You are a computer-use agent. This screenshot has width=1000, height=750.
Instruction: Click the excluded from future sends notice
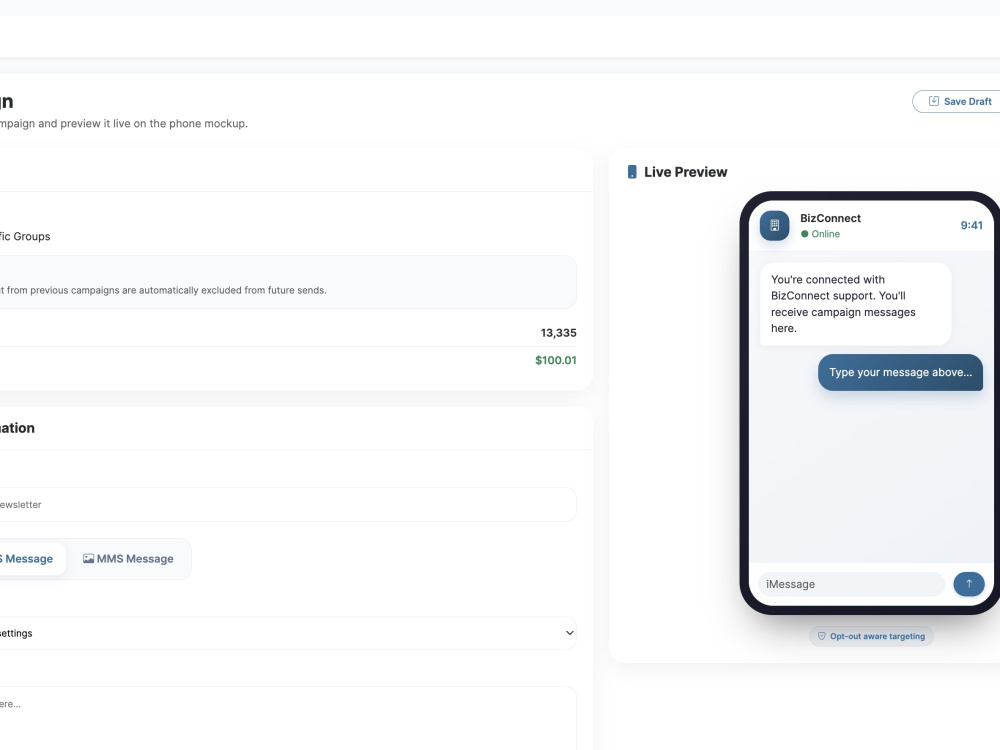pos(288,282)
